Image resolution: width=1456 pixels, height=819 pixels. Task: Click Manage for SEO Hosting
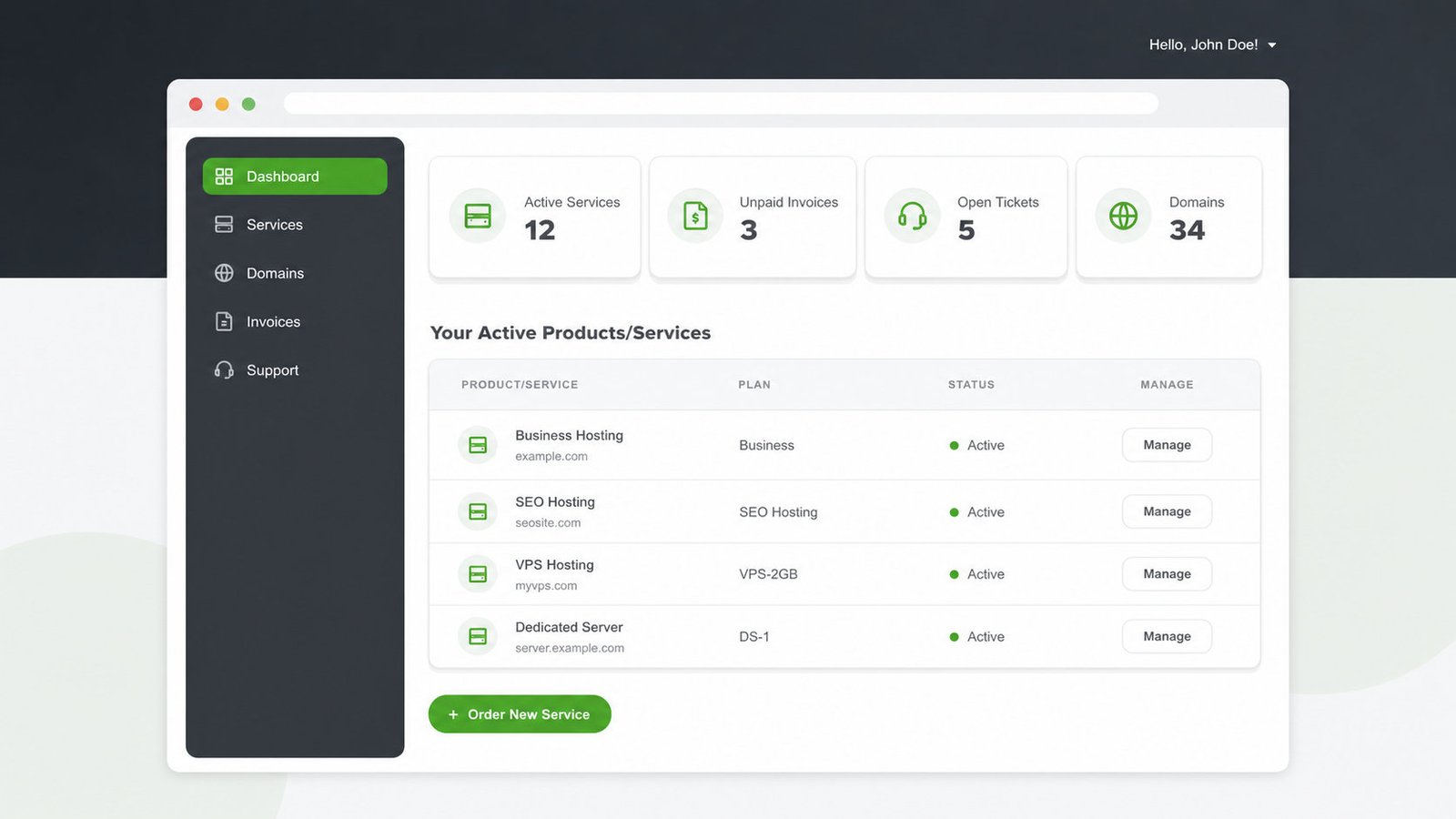tap(1167, 511)
